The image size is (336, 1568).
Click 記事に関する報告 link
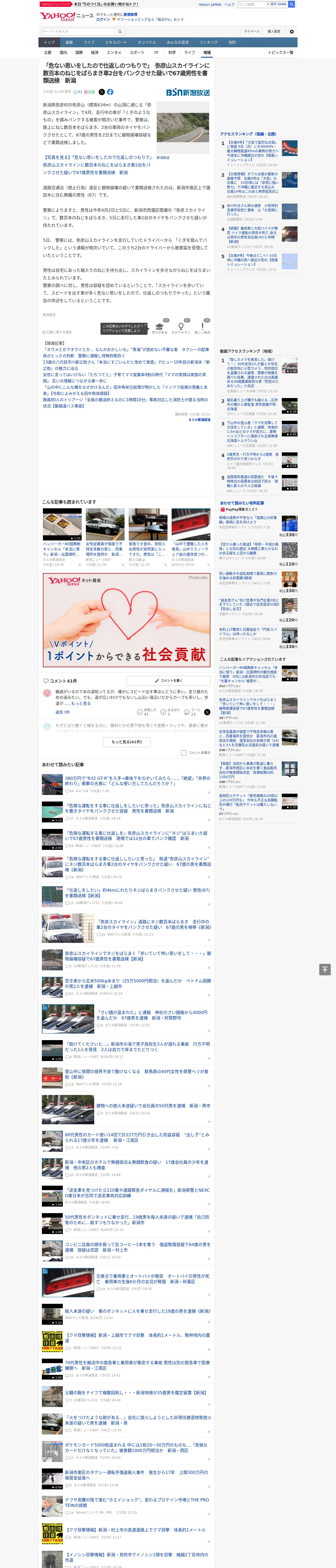(57, 332)
